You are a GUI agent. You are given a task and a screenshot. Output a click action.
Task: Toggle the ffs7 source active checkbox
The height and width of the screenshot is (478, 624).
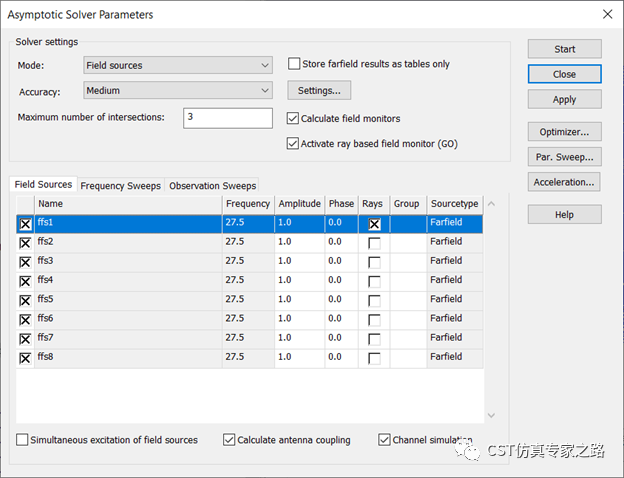coord(25,339)
